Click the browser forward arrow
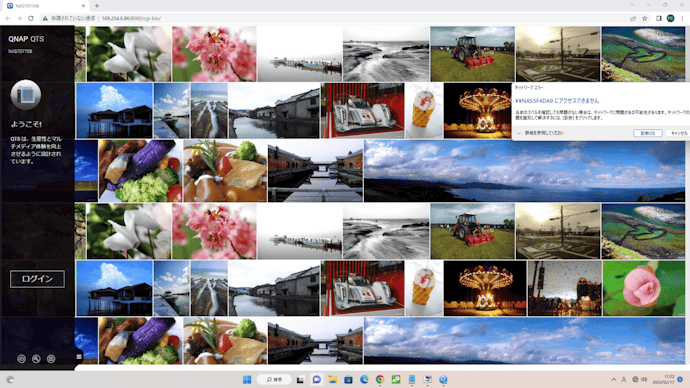 [19, 18]
